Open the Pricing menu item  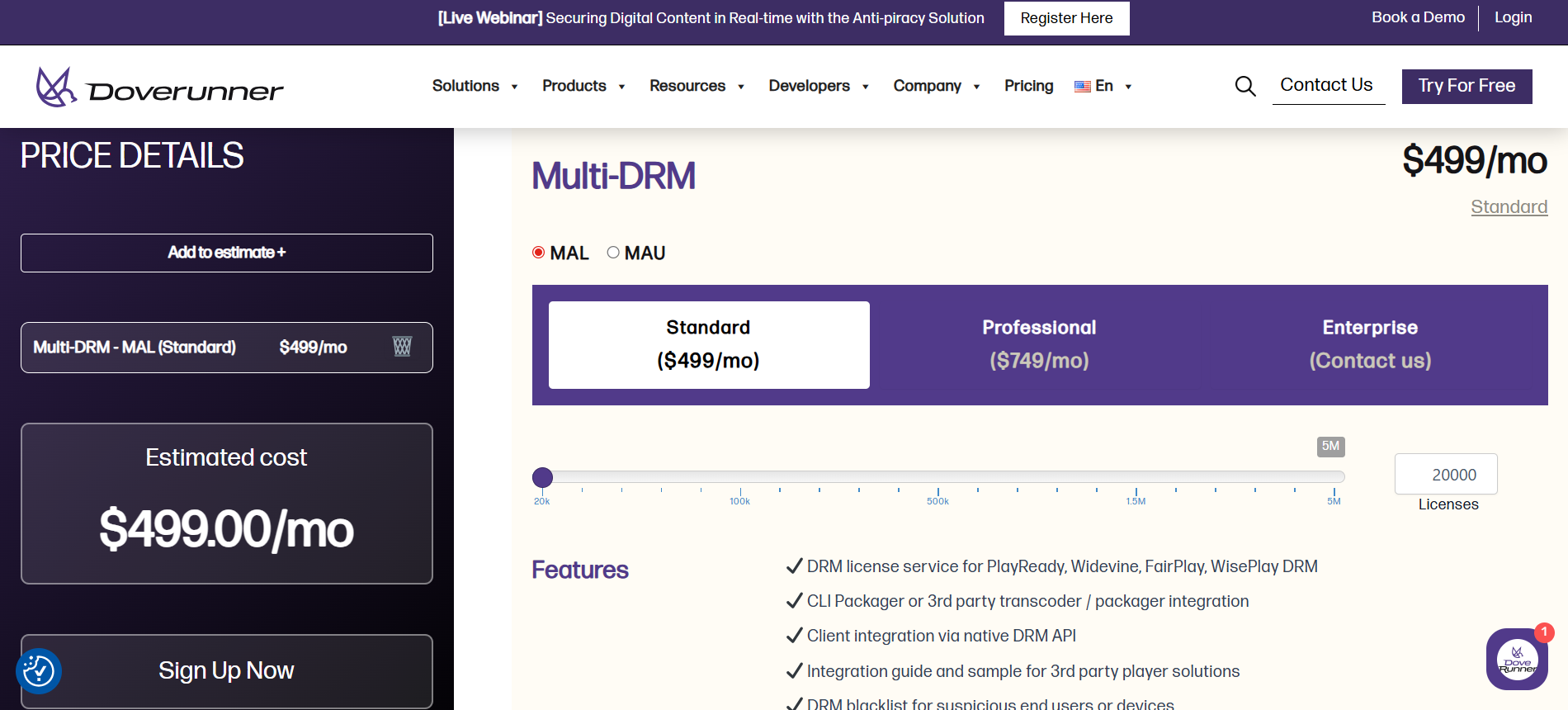click(x=1028, y=86)
